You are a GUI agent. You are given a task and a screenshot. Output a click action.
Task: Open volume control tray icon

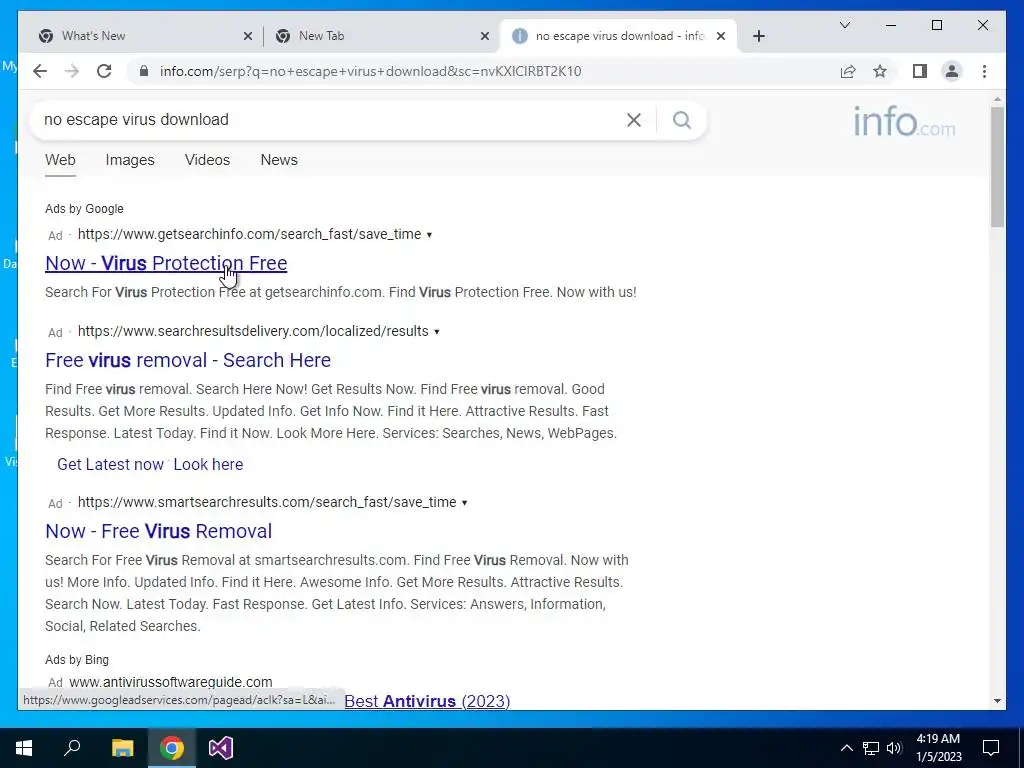[x=894, y=748]
